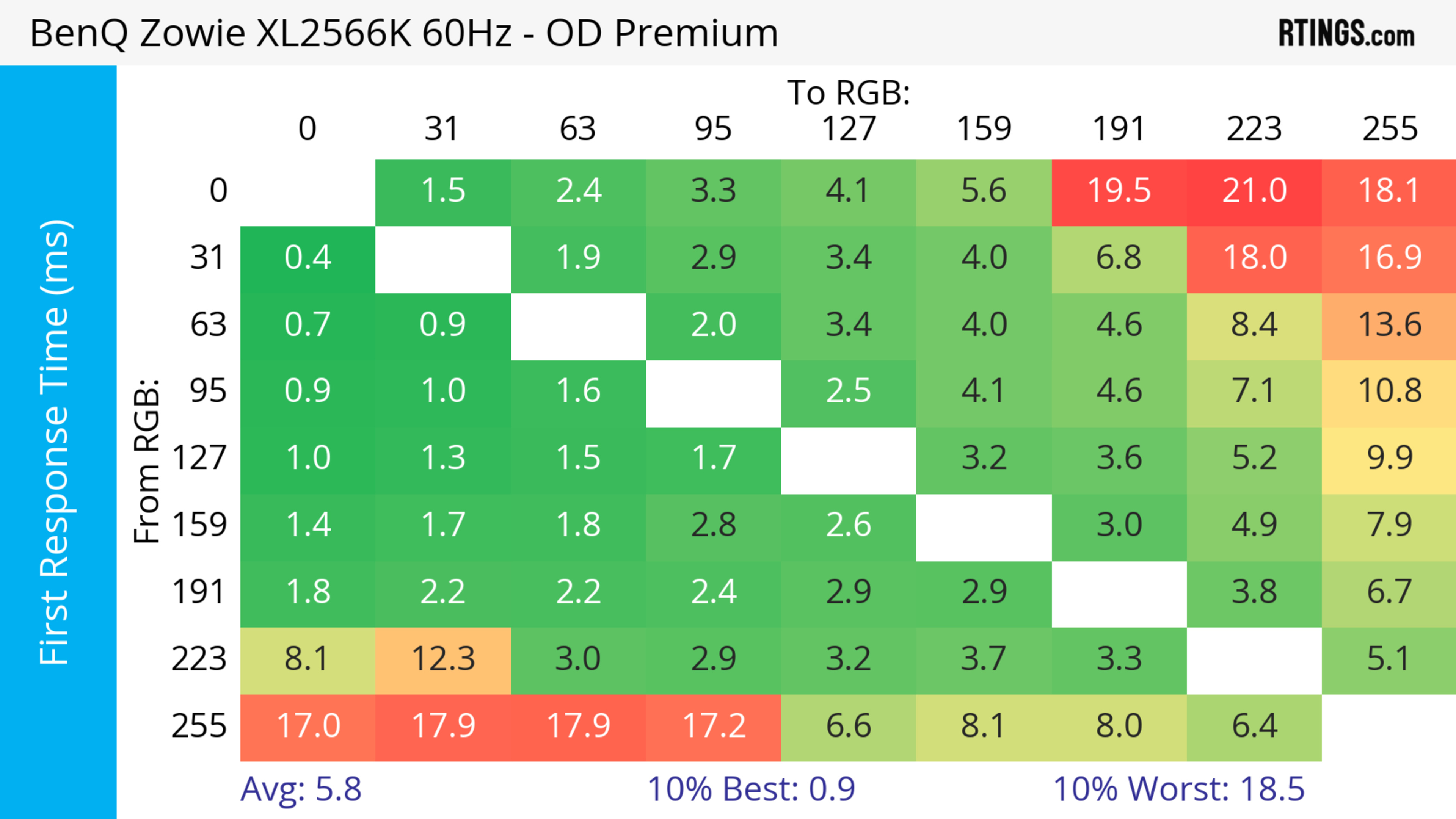Image resolution: width=1456 pixels, height=819 pixels.
Task: Select the 9.9 yellow cell
Action: [x=1389, y=458]
